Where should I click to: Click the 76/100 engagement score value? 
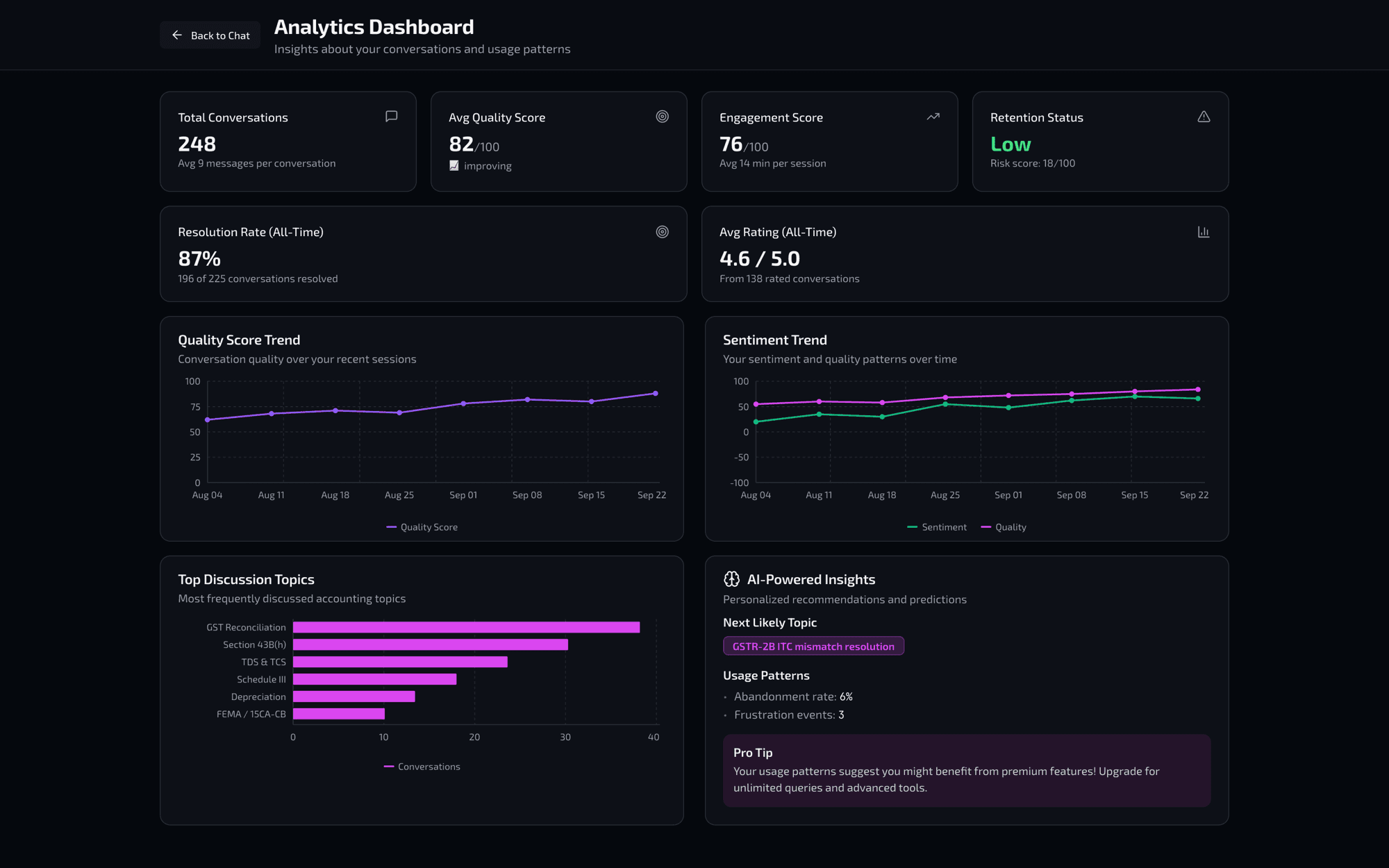(x=744, y=144)
